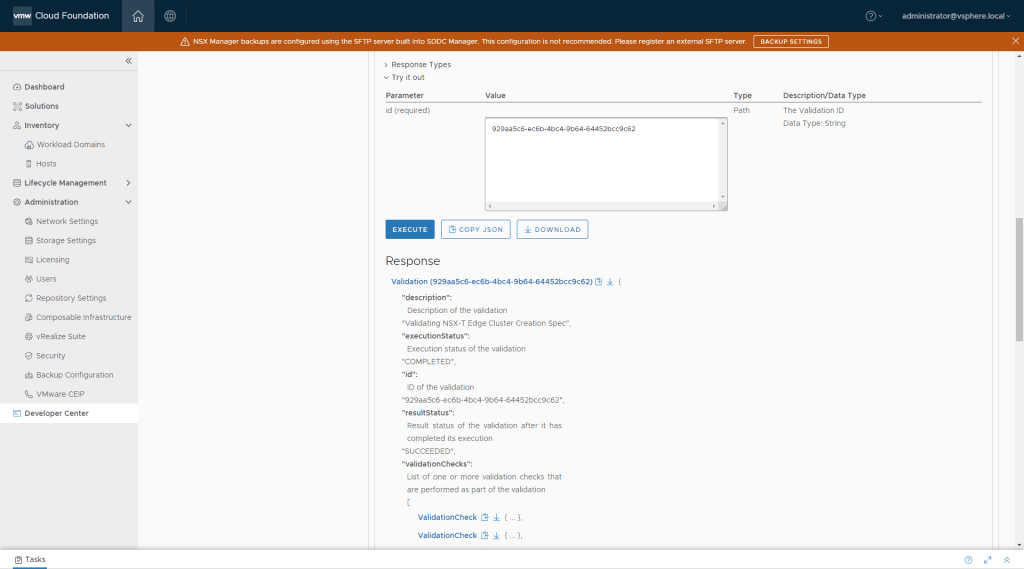Collapse the left navigation sidebar
Viewport: 1024px width, 569px height.
[x=128, y=62]
